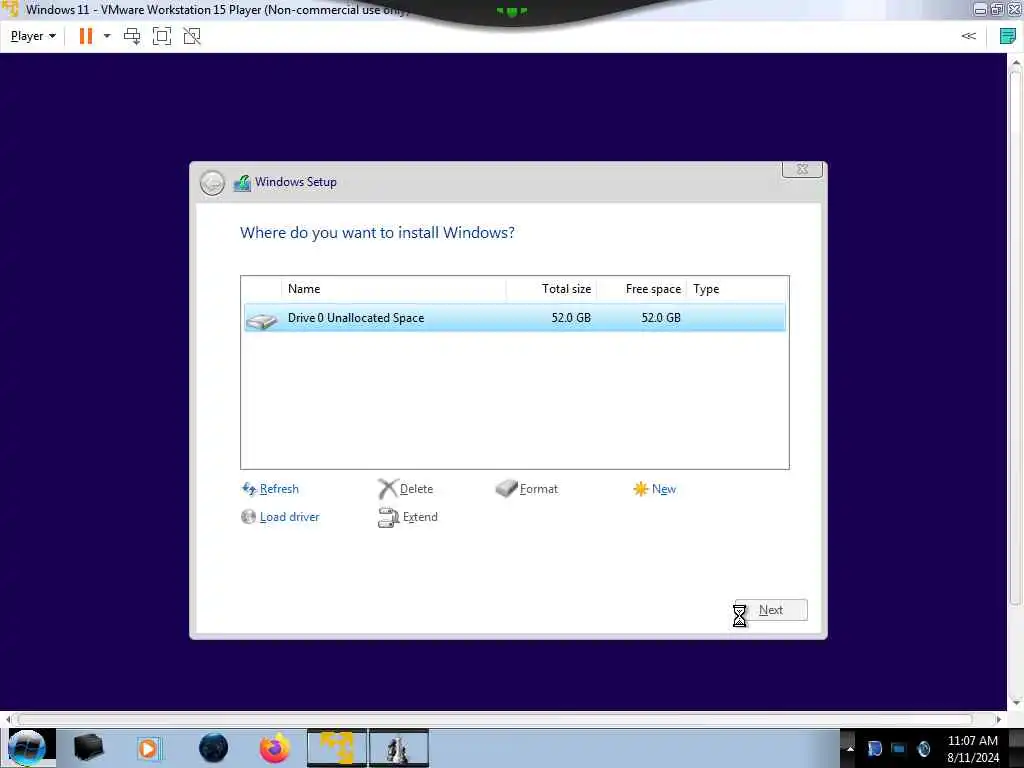Click the first tray icon, a blue flag
Screen dimensions: 1024x768
[874, 748]
